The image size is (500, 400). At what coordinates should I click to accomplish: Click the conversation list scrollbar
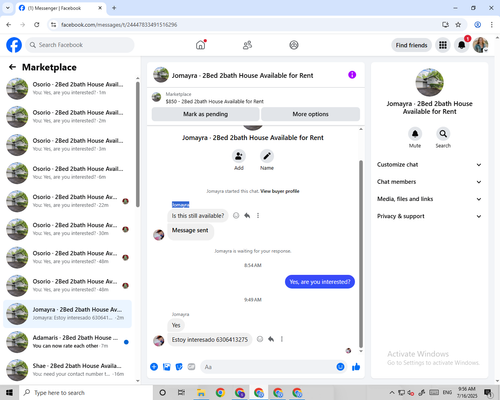(x=137, y=144)
